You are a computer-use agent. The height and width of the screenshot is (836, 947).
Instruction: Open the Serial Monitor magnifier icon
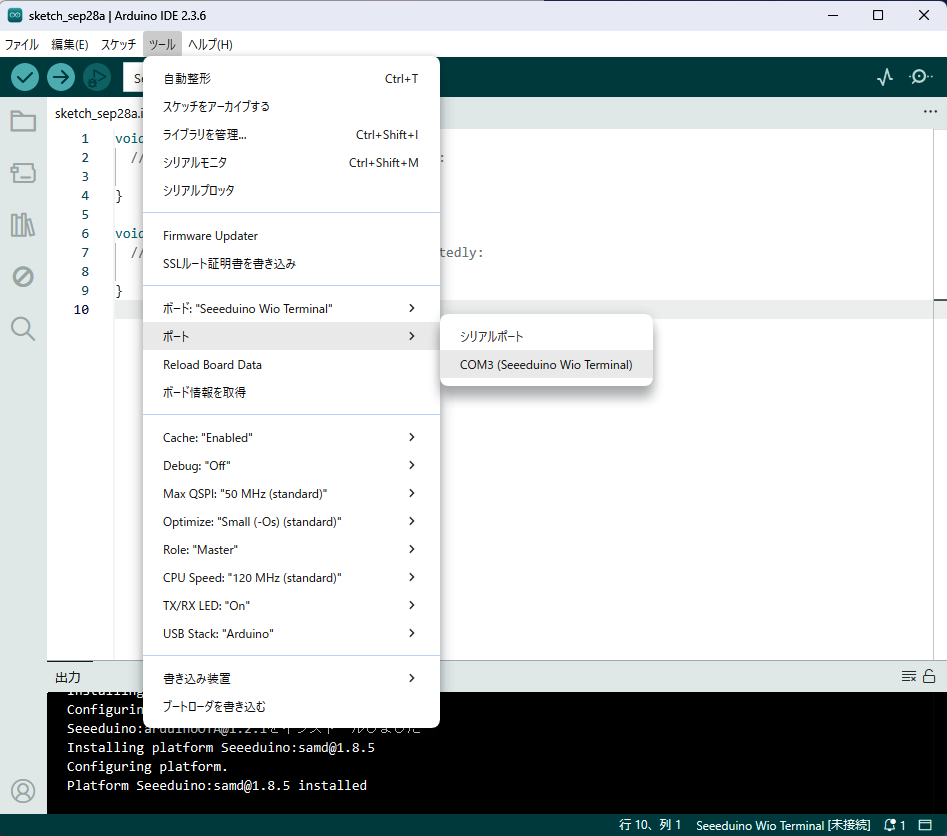pyautogui.click(x=920, y=77)
